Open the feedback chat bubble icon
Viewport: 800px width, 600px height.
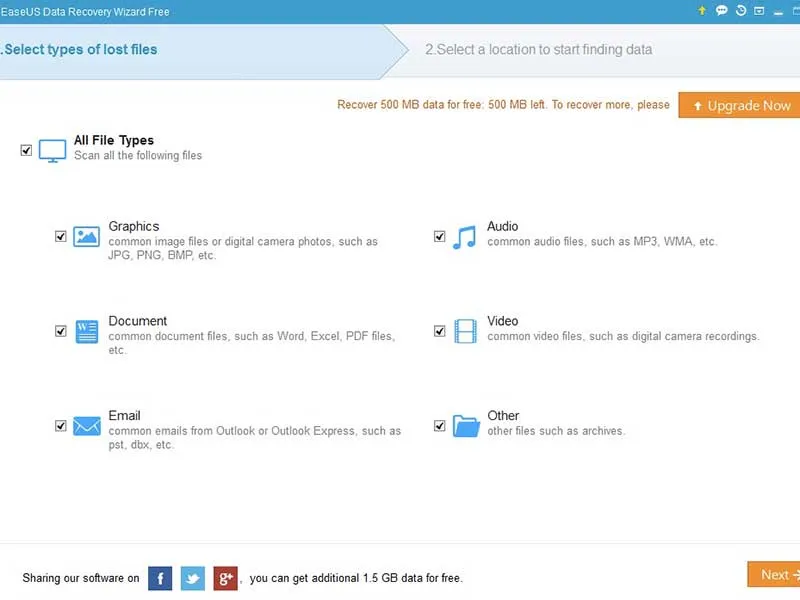click(x=722, y=11)
